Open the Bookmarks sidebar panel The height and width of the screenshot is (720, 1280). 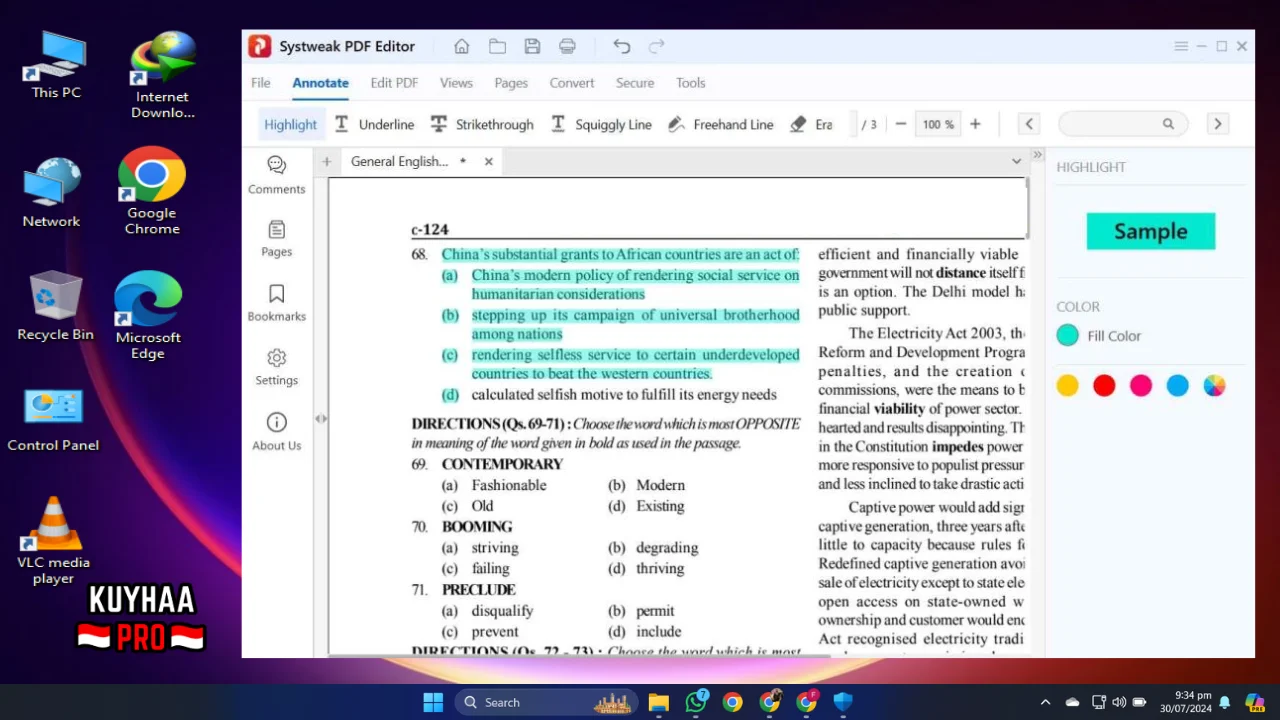[x=277, y=303]
